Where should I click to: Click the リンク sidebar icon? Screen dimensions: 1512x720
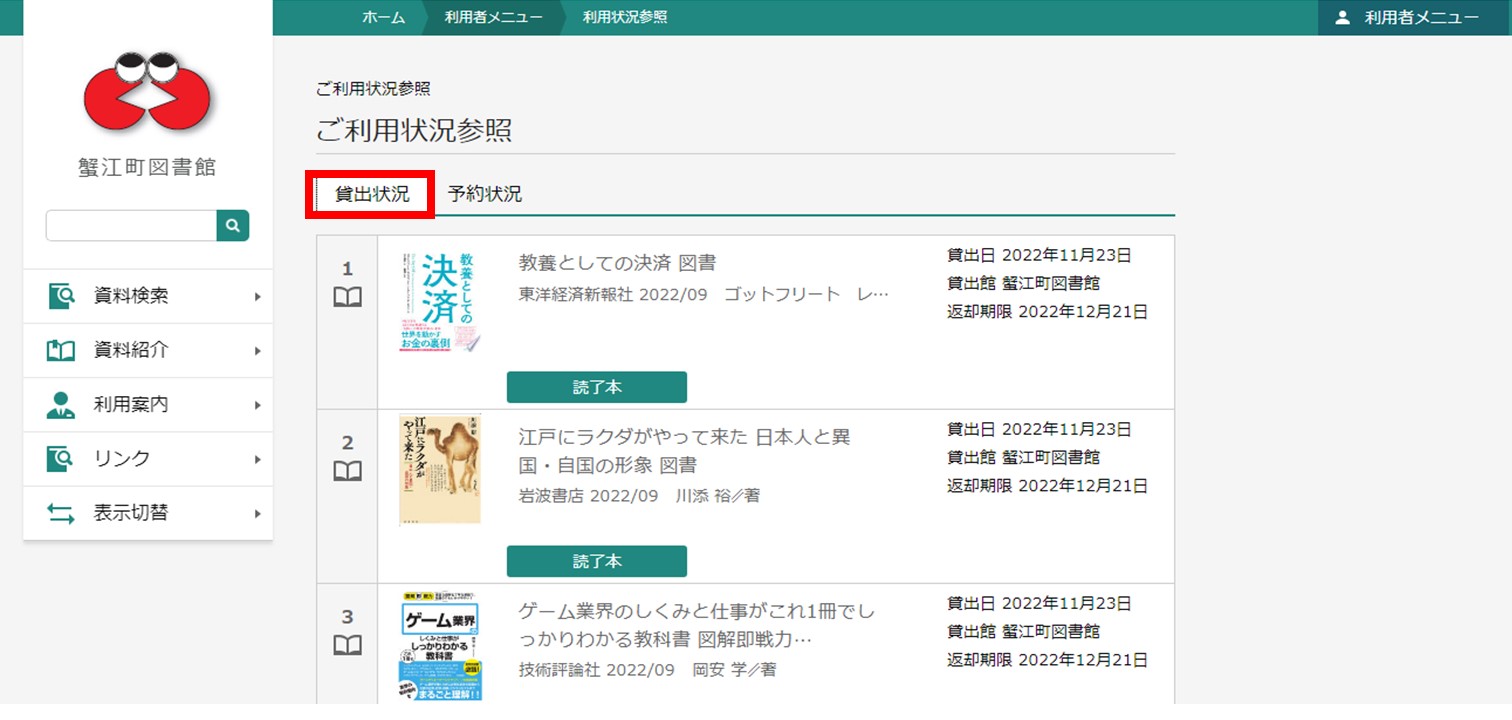pyautogui.click(x=61, y=459)
